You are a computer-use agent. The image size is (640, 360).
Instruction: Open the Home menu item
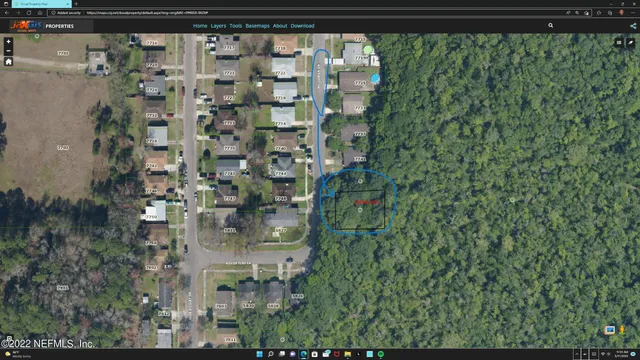(200, 26)
